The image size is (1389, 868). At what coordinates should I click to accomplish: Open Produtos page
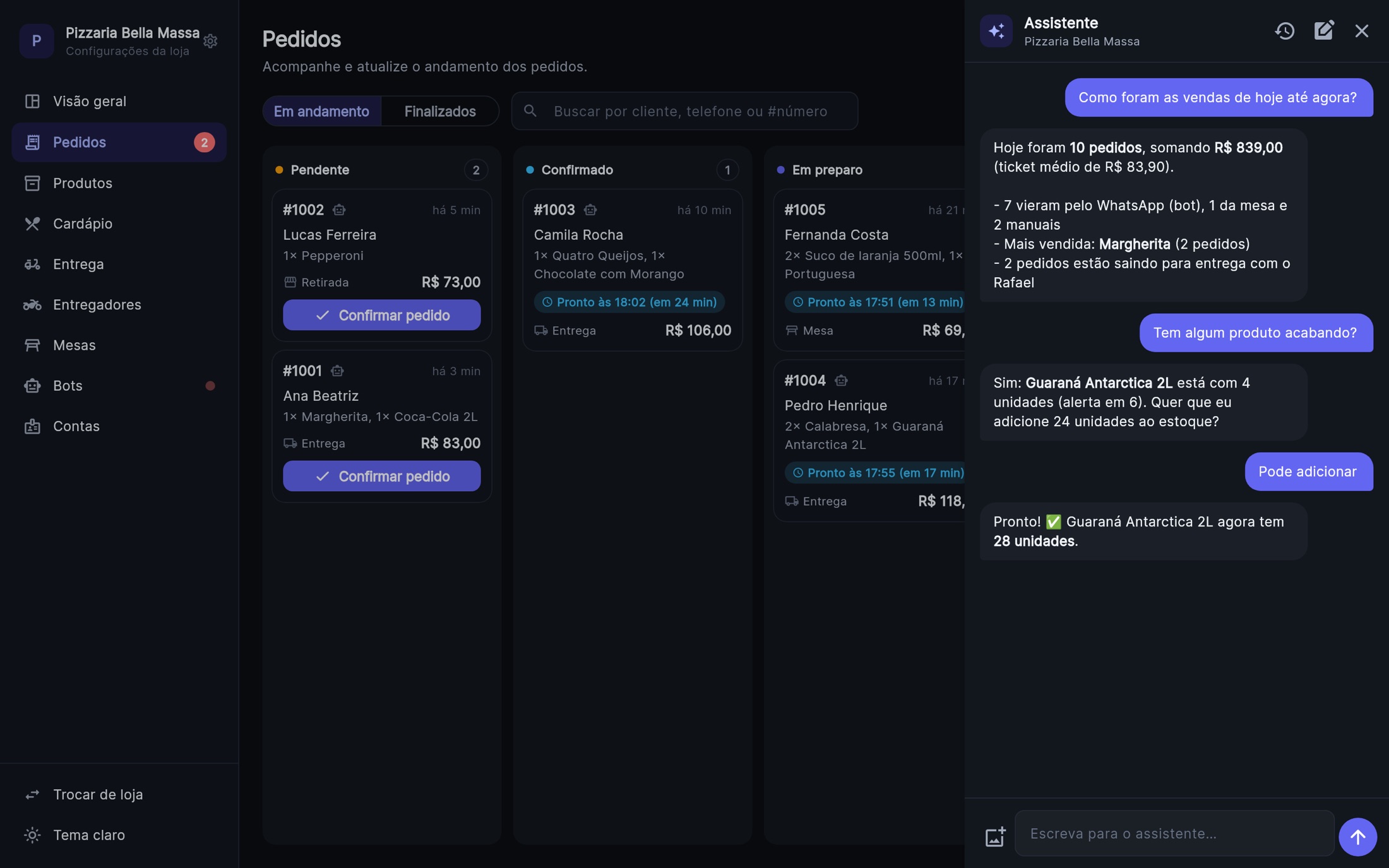click(119, 183)
